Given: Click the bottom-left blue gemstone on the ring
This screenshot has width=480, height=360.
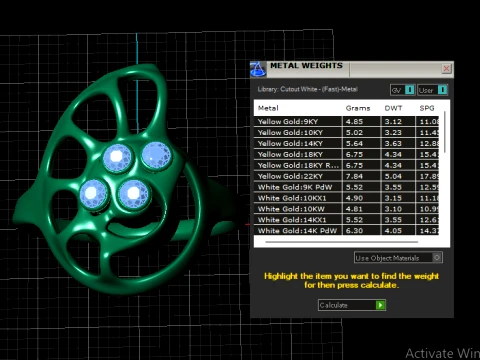Looking at the screenshot, I should [93, 194].
